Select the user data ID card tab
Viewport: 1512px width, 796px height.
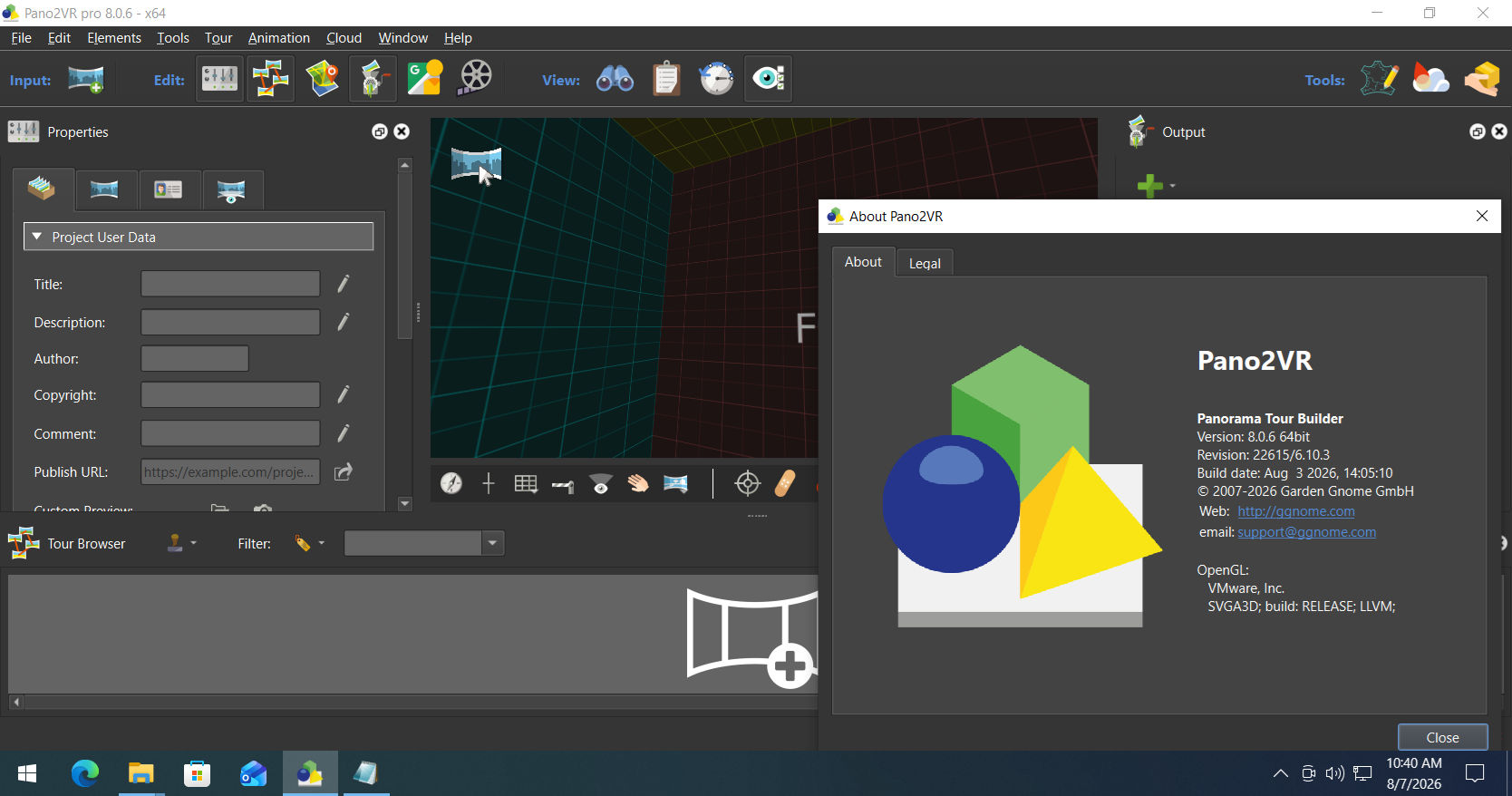[x=169, y=189]
